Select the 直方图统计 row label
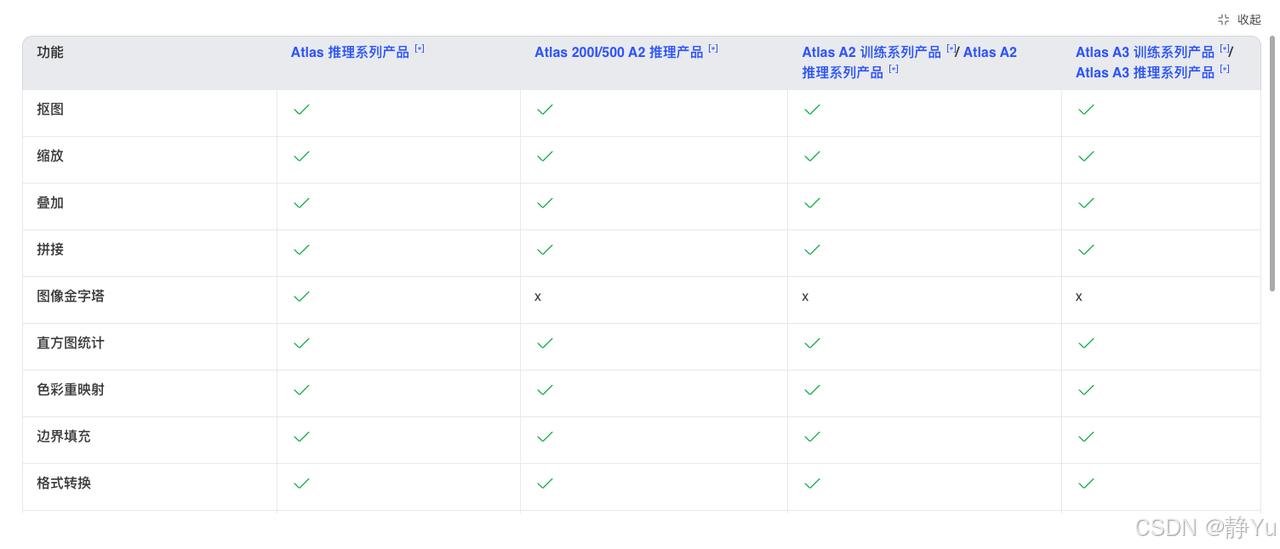Screen dimensions: 1280x549 pyautogui.click(x=71, y=343)
